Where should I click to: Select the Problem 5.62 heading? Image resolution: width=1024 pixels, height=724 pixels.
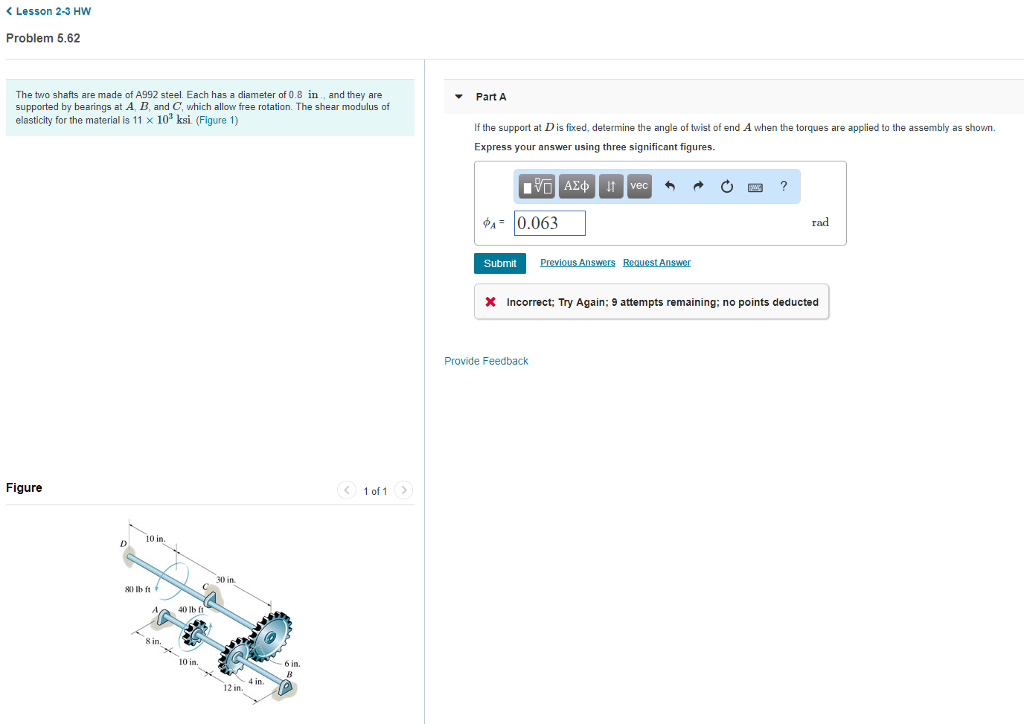[43, 37]
